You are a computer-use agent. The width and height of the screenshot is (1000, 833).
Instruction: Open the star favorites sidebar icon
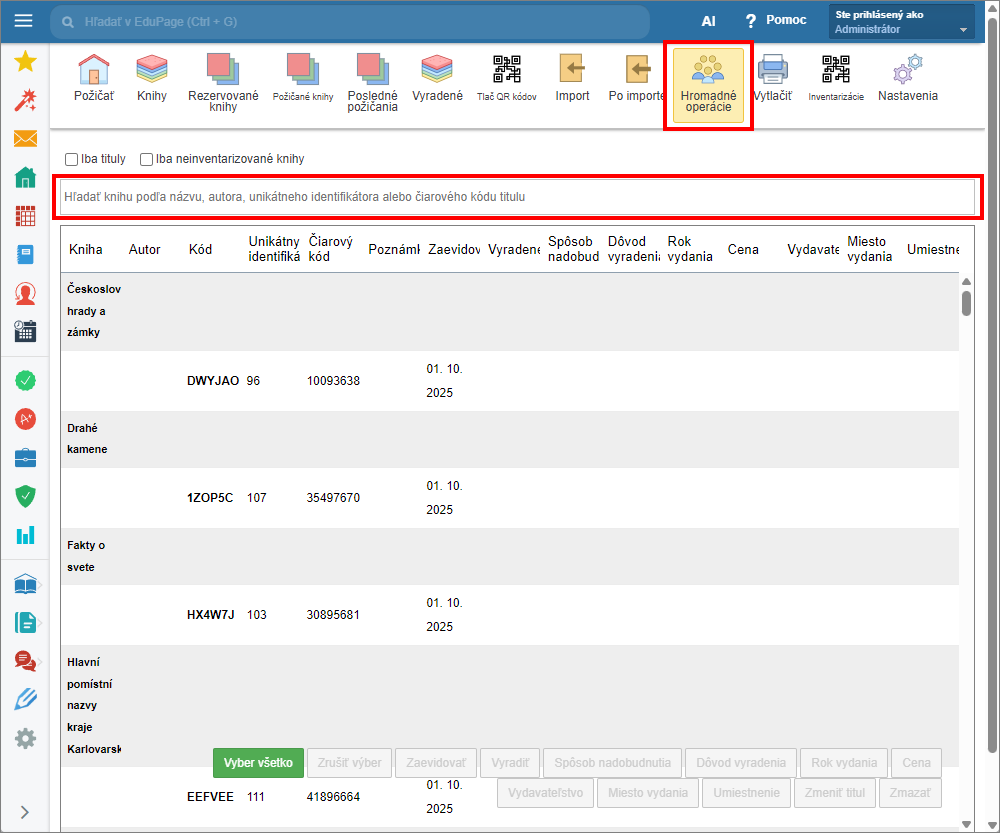point(25,62)
